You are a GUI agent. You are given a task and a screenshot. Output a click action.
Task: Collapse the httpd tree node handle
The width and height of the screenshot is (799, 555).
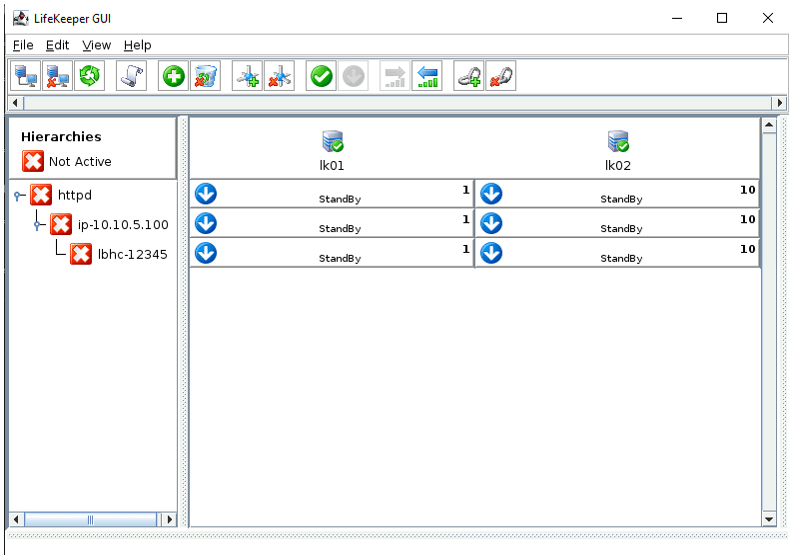coord(18,195)
